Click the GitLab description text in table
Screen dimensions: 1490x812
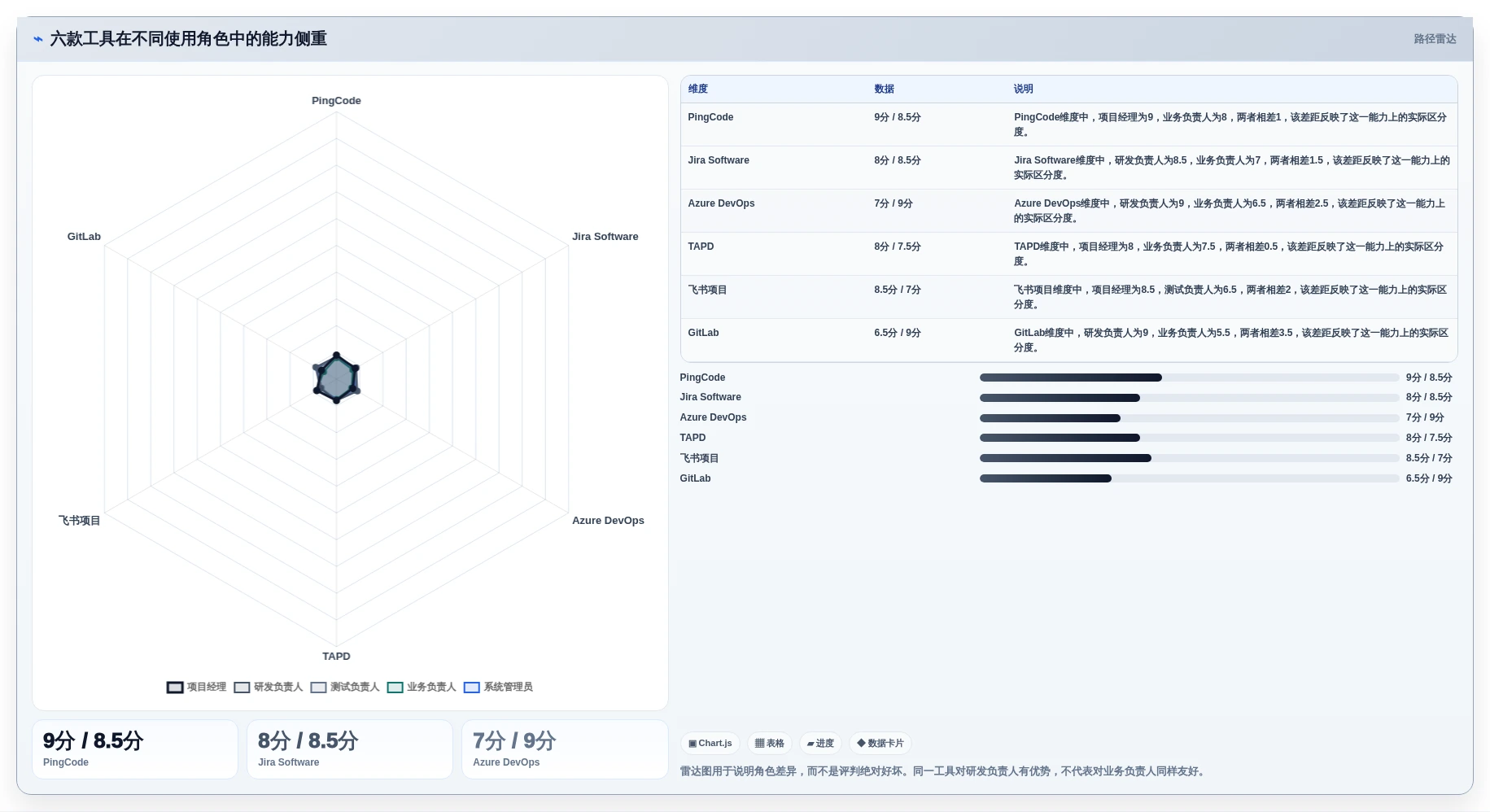pos(1231,340)
